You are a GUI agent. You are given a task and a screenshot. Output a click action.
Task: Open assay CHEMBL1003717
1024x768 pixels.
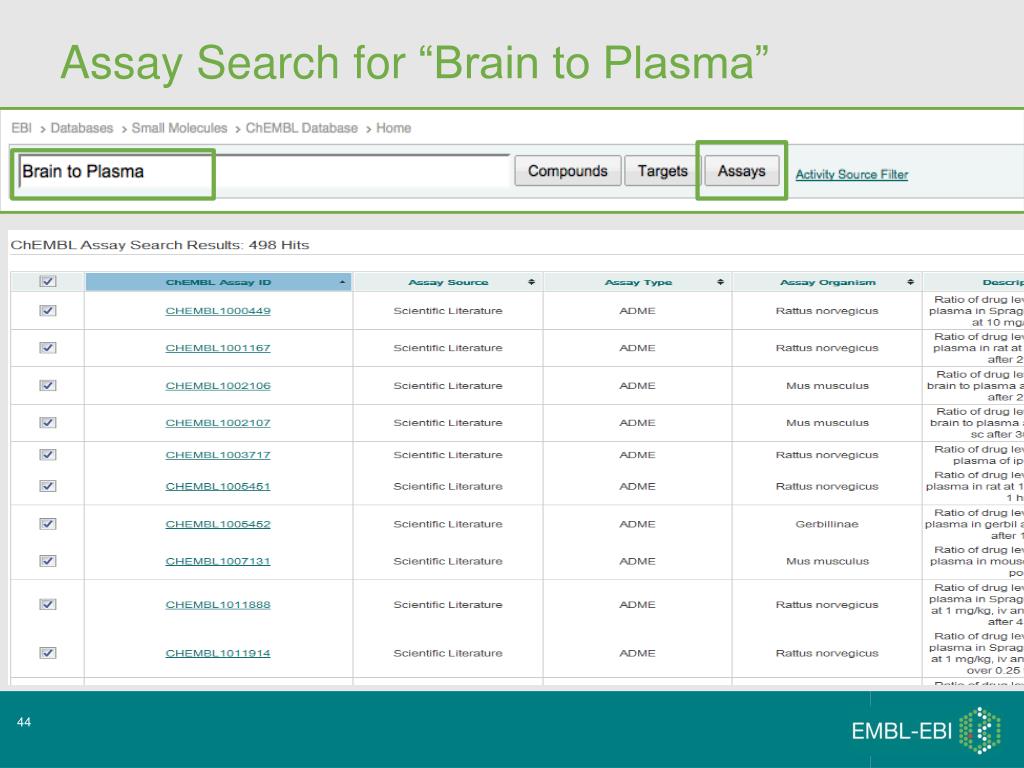tap(218, 455)
